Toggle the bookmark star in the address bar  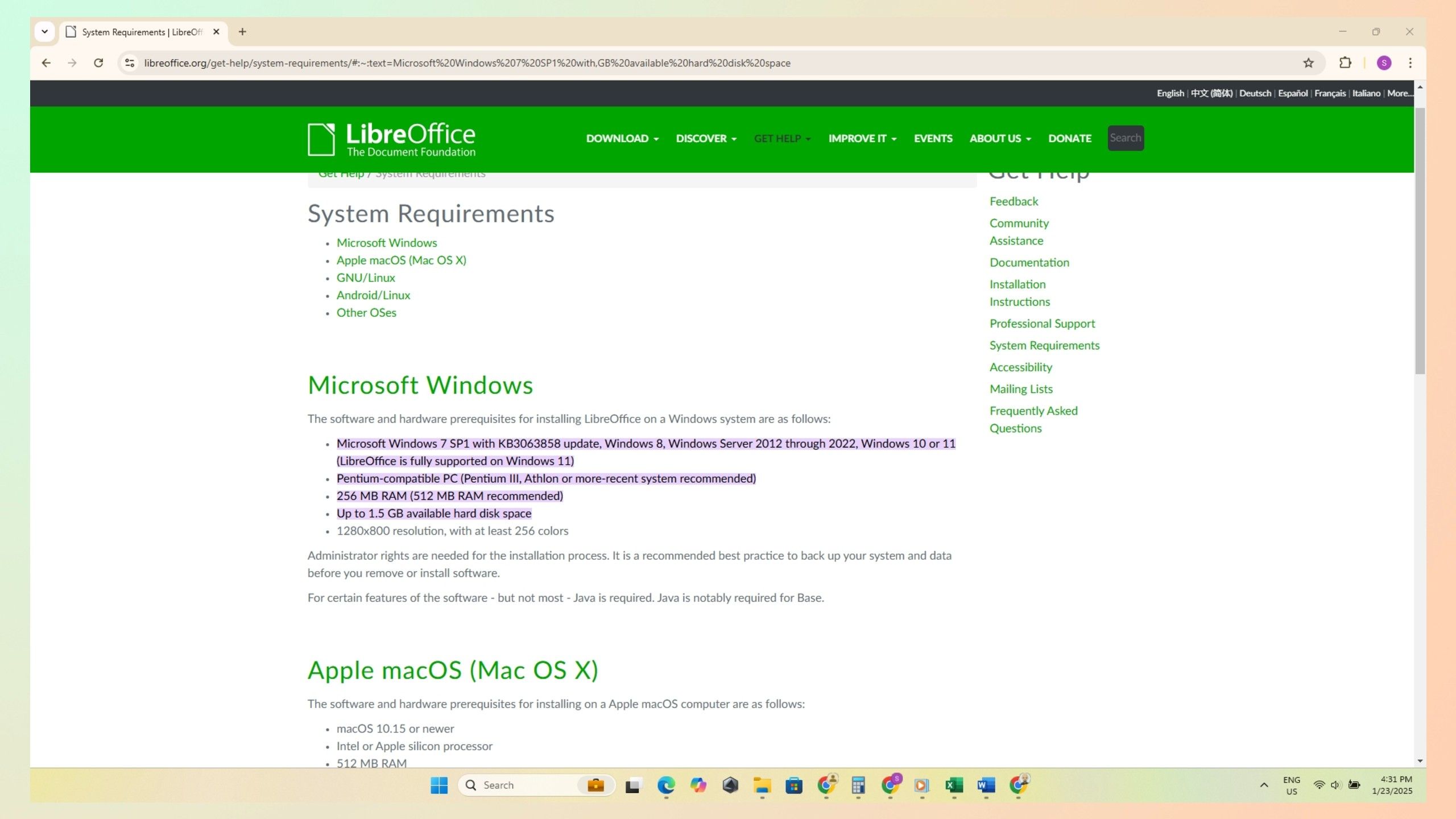tap(1308, 63)
